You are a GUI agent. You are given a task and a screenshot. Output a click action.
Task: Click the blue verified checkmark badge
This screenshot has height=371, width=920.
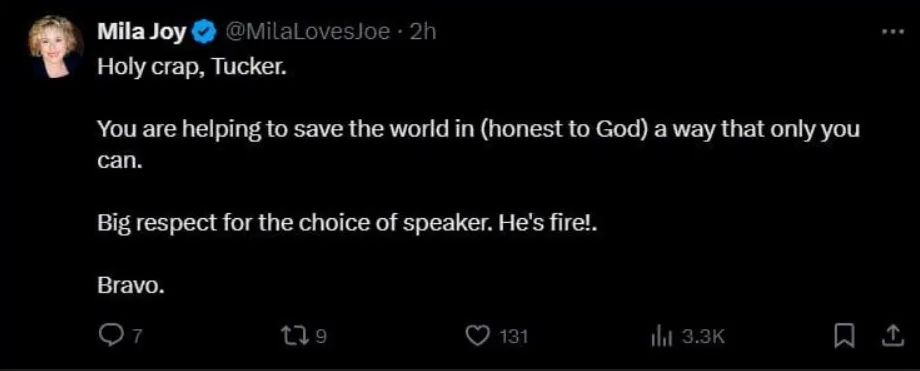point(204,33)
